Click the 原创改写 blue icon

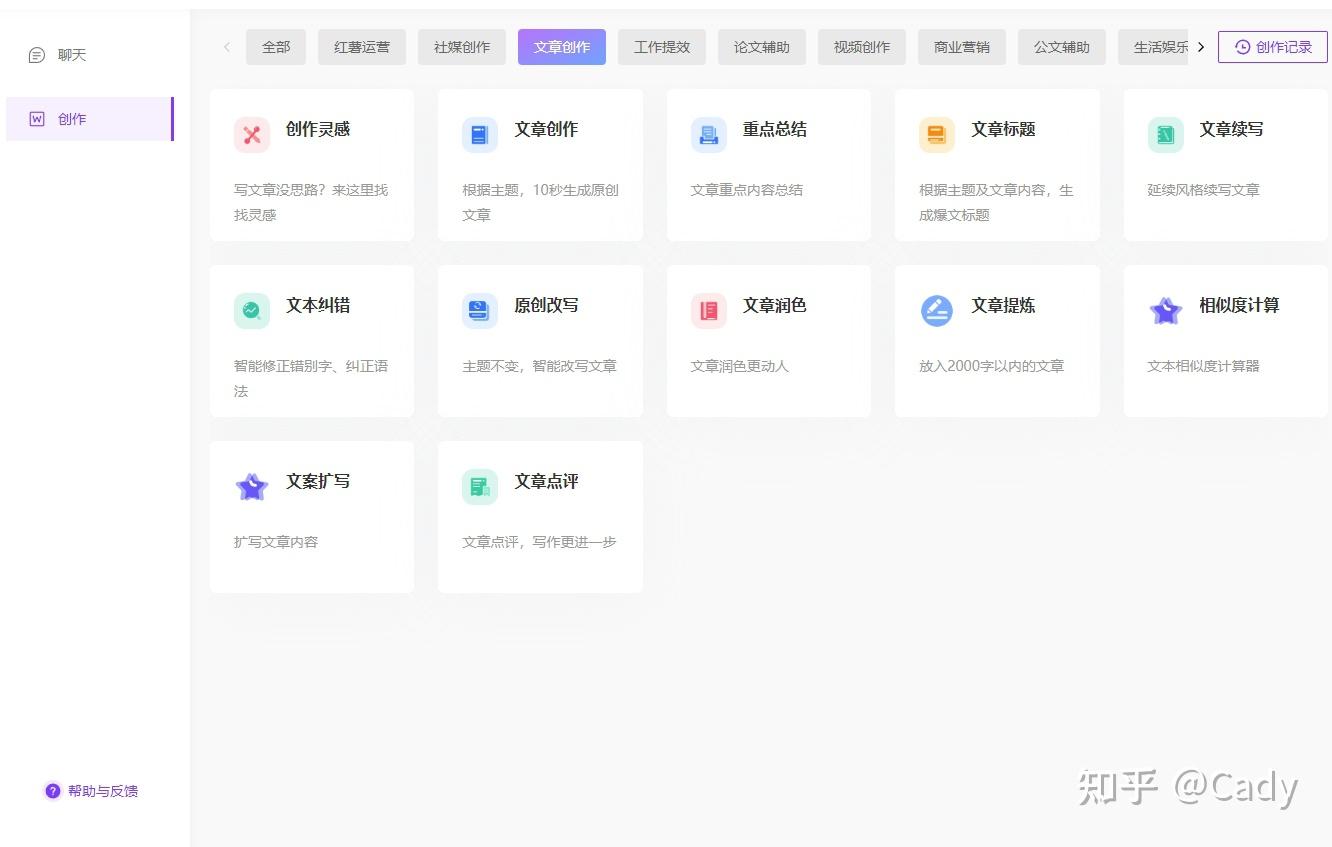[480, 311]
